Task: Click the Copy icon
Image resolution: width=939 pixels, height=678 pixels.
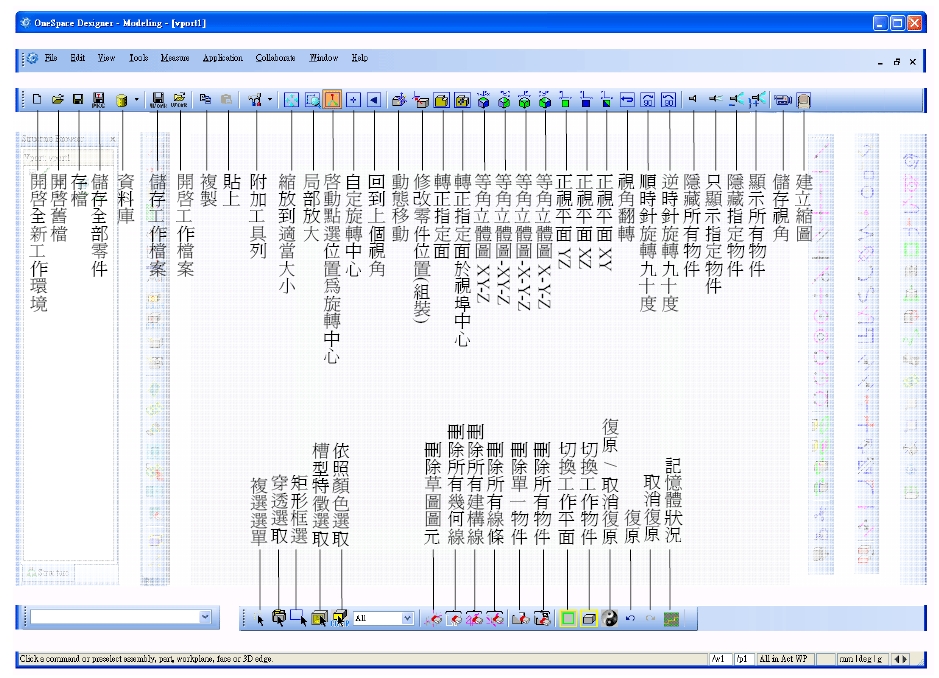Action: click(205, 99)
